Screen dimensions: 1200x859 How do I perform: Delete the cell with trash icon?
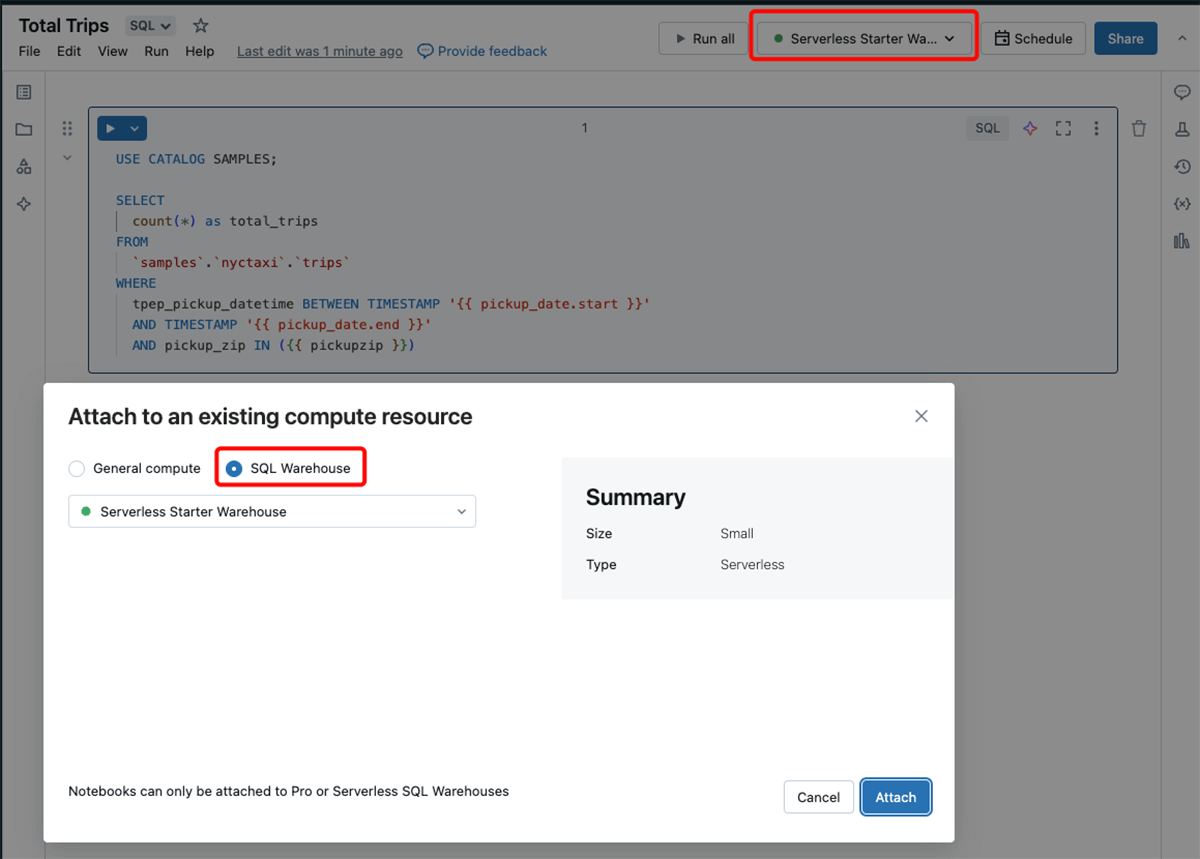click(1139, 128)
